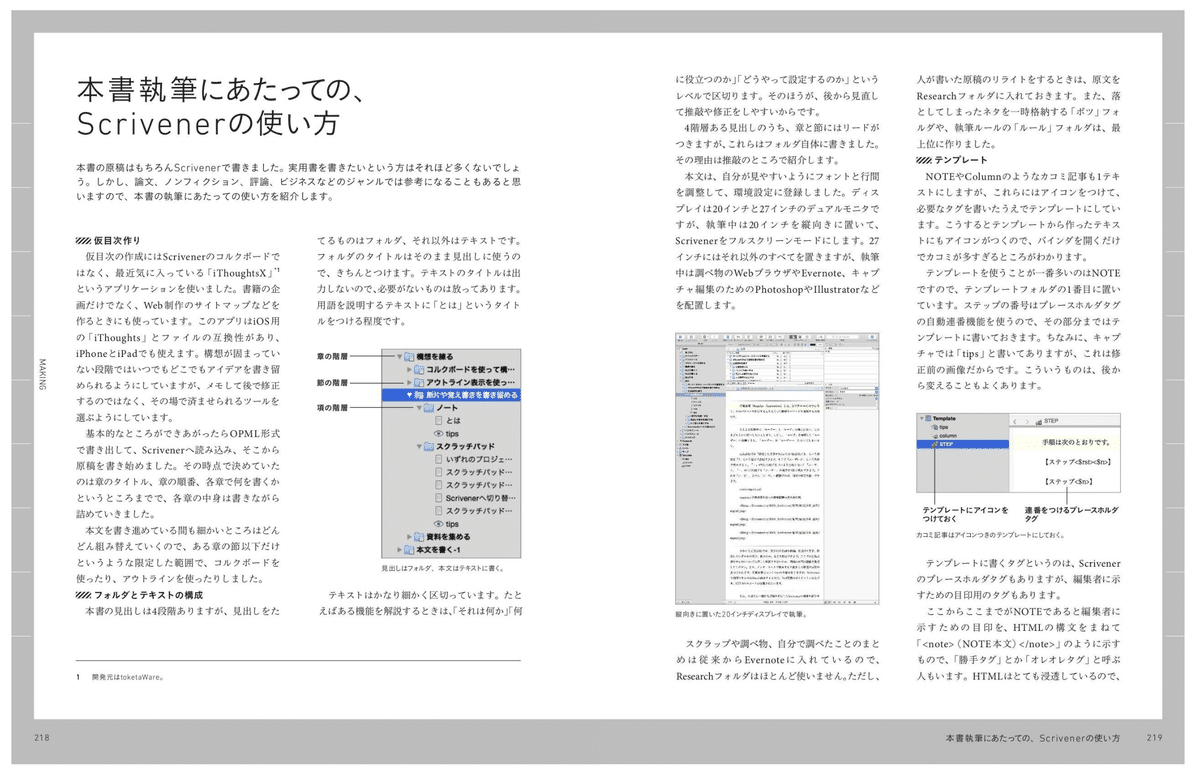Select the 構想を練る folder icon
This screenshot has width=1200, height=776.
pos(409,356)
